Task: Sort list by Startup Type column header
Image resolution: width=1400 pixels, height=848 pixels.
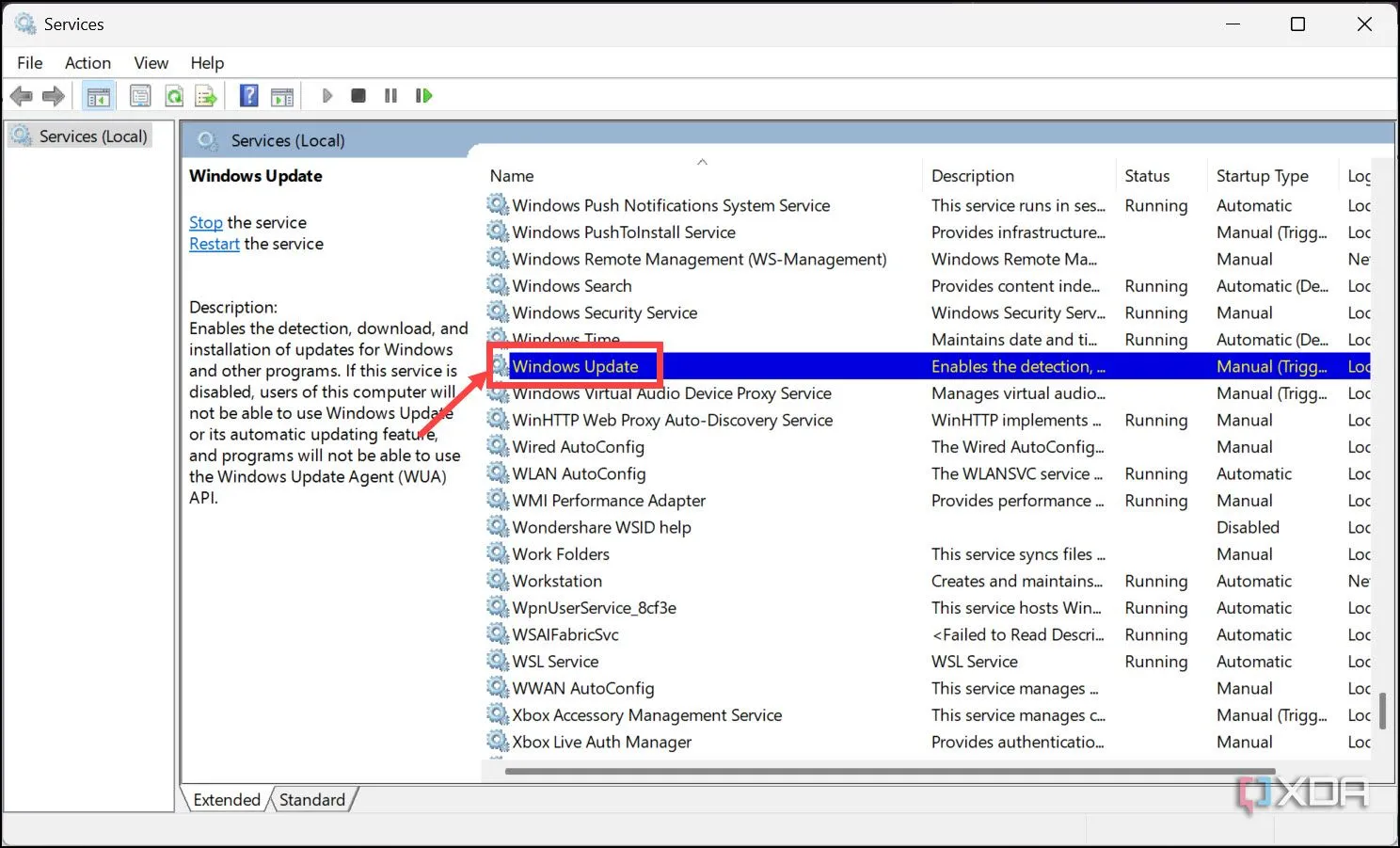Action: 1262,176
